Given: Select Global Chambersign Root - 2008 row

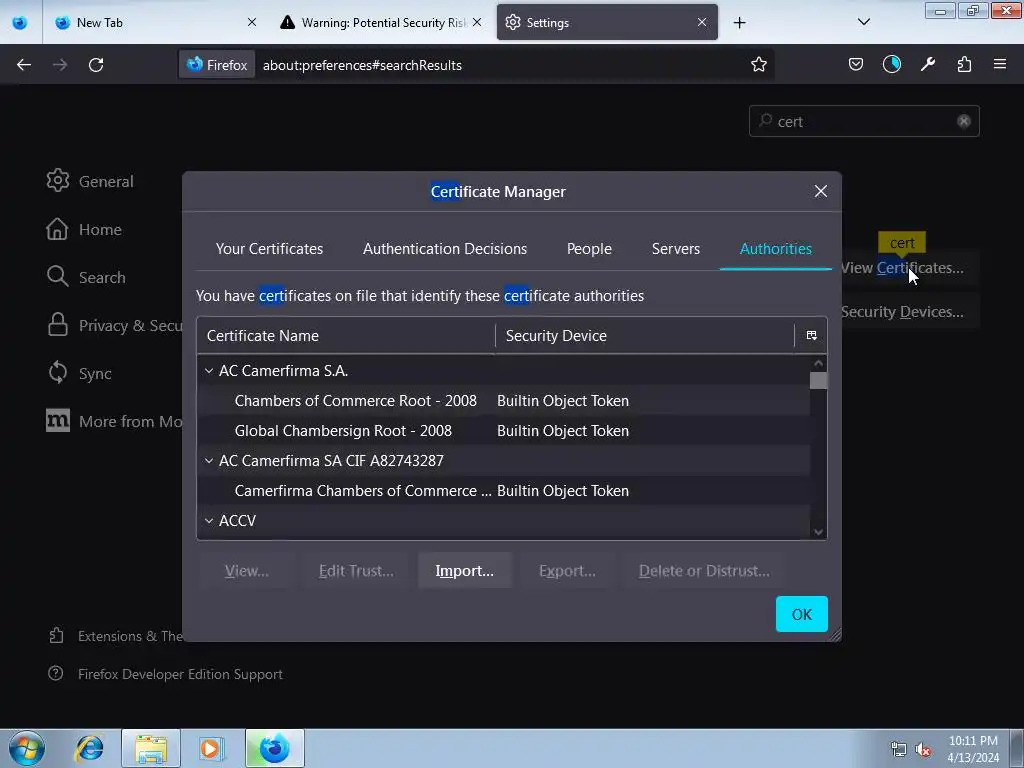Looking at the screenshot, I should 504,431.
